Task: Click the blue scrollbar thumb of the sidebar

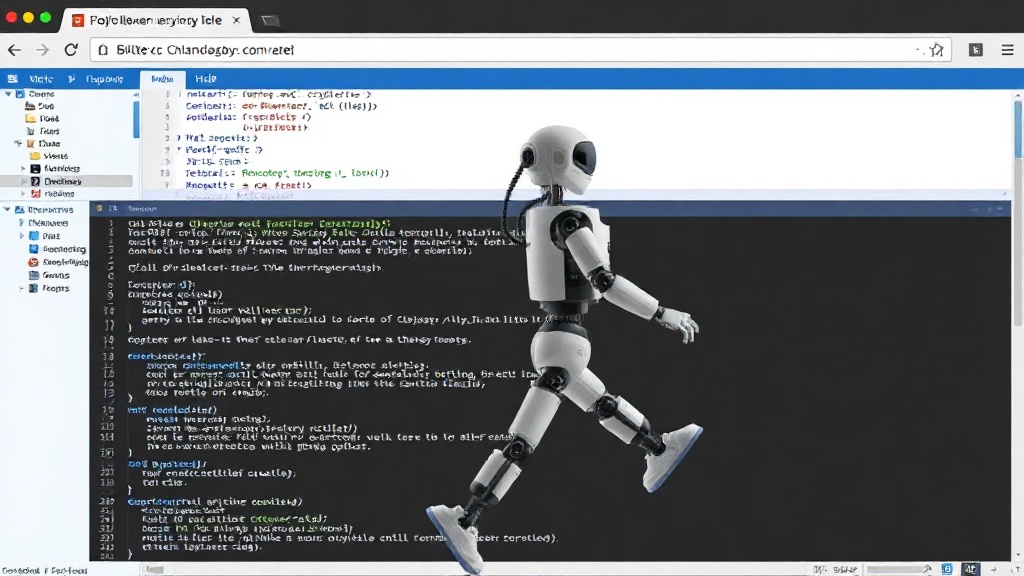Action: click(136, 118)
